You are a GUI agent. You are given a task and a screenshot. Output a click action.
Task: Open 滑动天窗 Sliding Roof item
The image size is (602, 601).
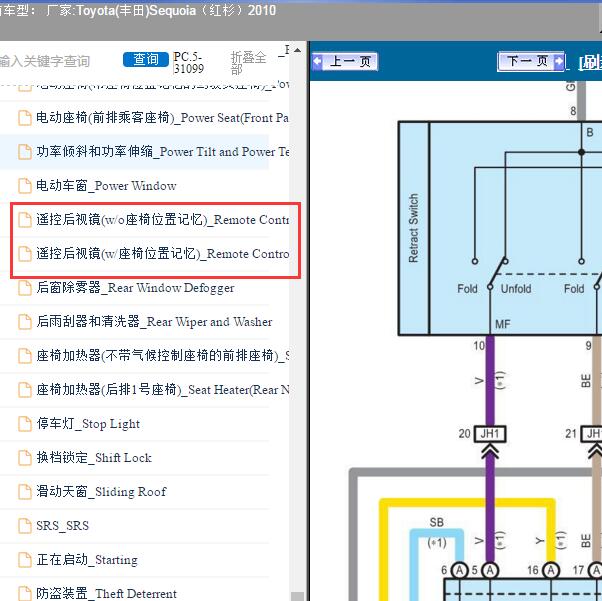click(x=101, y=492)
